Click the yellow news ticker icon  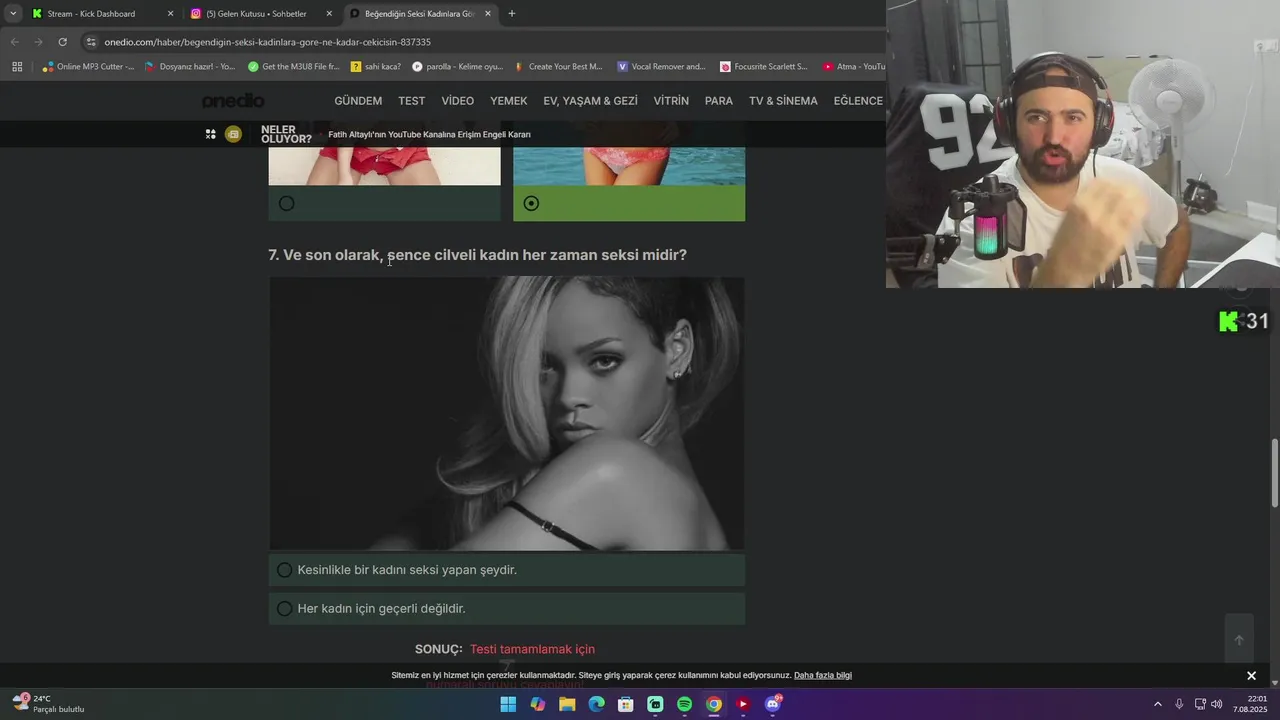[x=233, y=134]
